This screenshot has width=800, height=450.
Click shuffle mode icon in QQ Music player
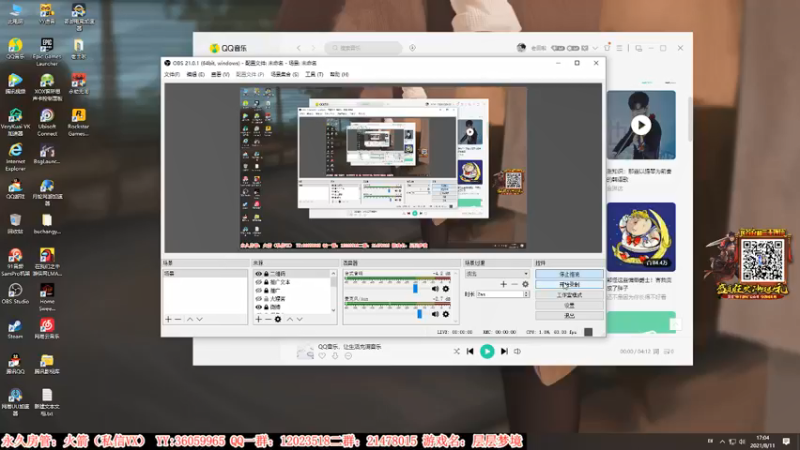point(457,351)
